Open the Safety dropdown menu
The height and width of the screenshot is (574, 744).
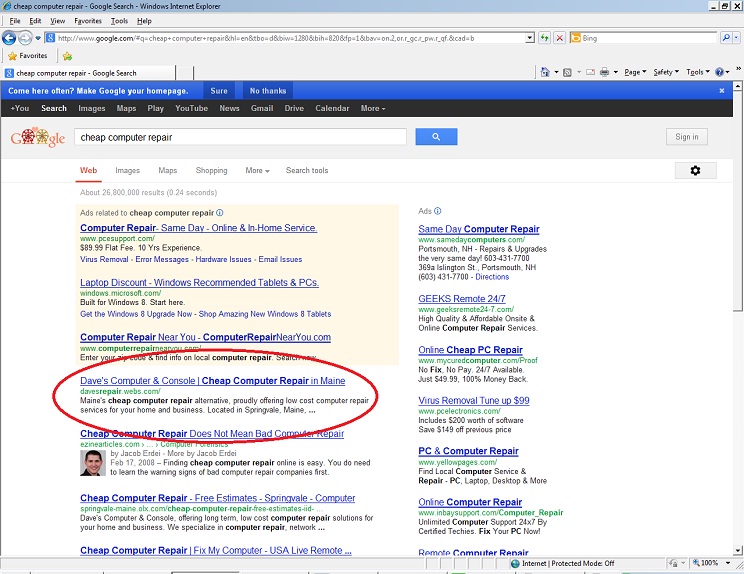[x=666, y=72]
